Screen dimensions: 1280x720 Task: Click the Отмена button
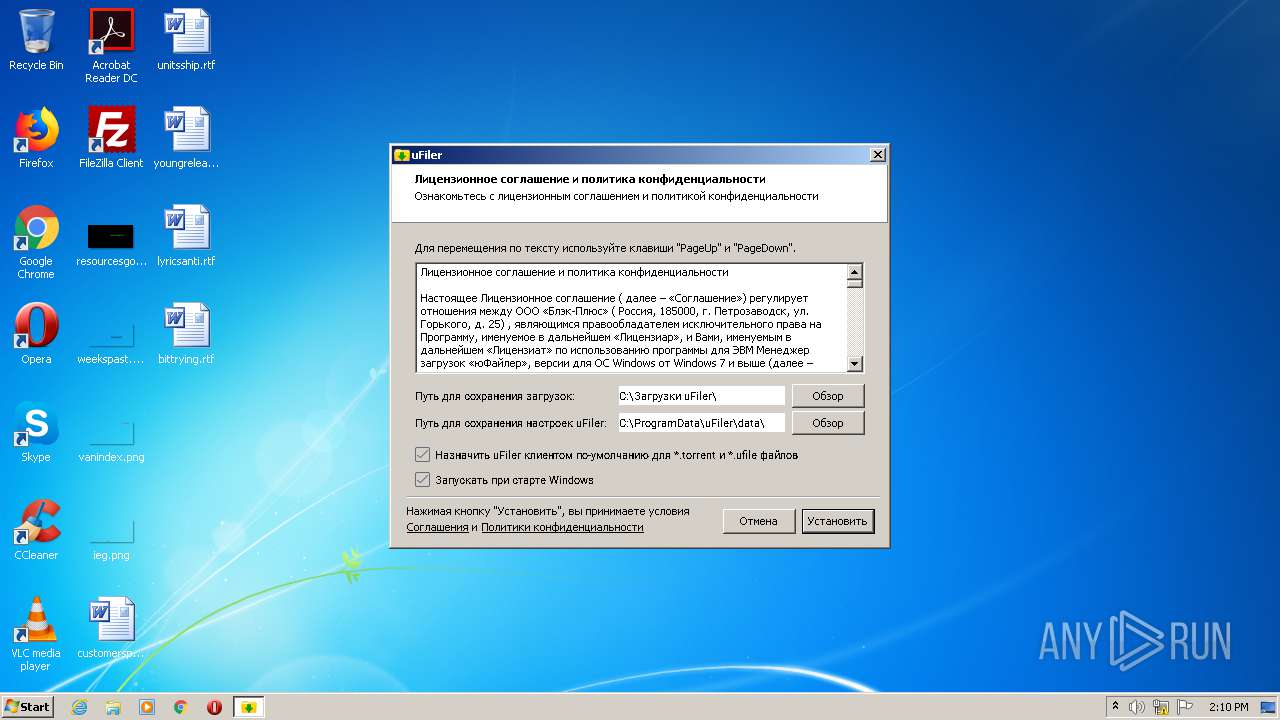[x=759, y=521]
